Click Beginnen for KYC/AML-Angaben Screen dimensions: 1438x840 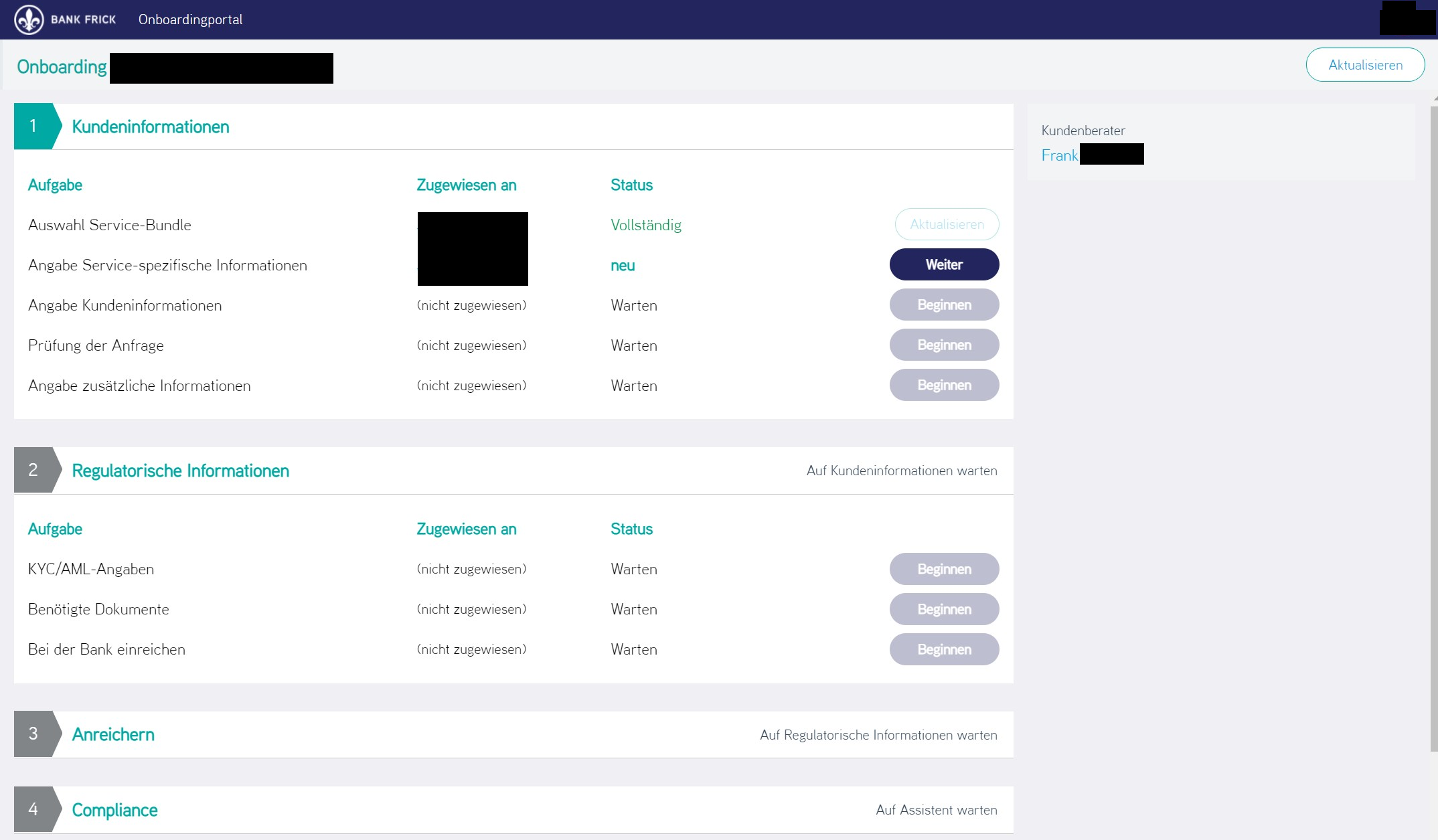point(944,568)
